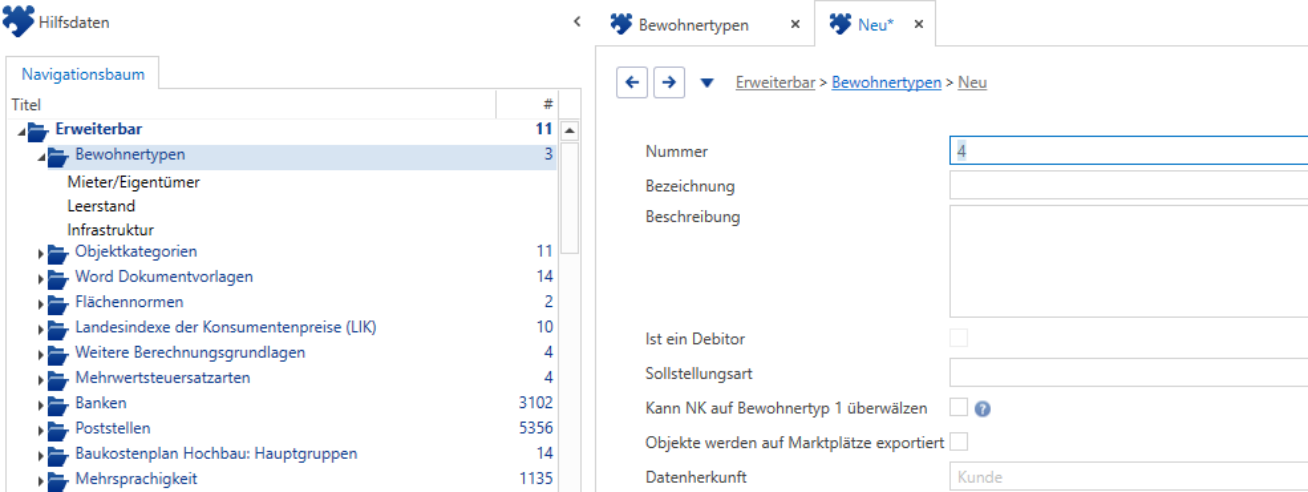The height and width of the screenshot is (492, 1308).
Task: Click the Word Dokumentvorlagen folder icon
Action: pyautogui.click(x=58, y=277)
